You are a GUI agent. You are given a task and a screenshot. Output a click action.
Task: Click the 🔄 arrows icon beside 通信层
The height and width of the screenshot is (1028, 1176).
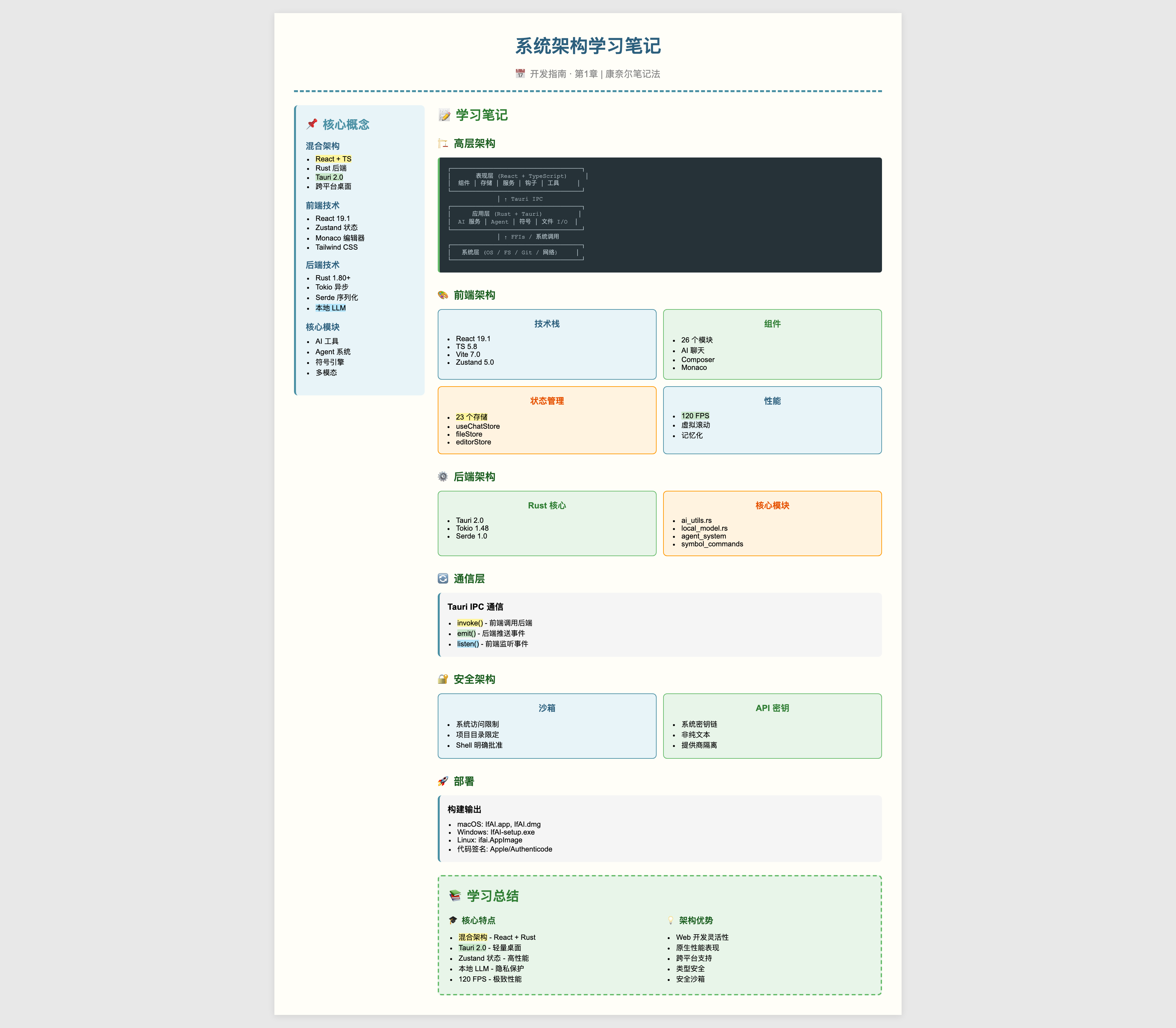[442, 579]
